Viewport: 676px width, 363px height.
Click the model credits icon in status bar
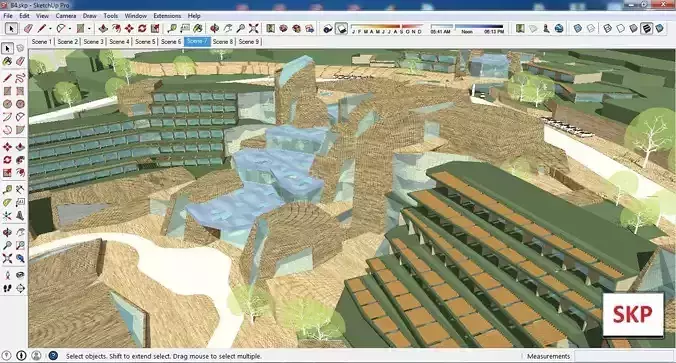coord(21,356)
